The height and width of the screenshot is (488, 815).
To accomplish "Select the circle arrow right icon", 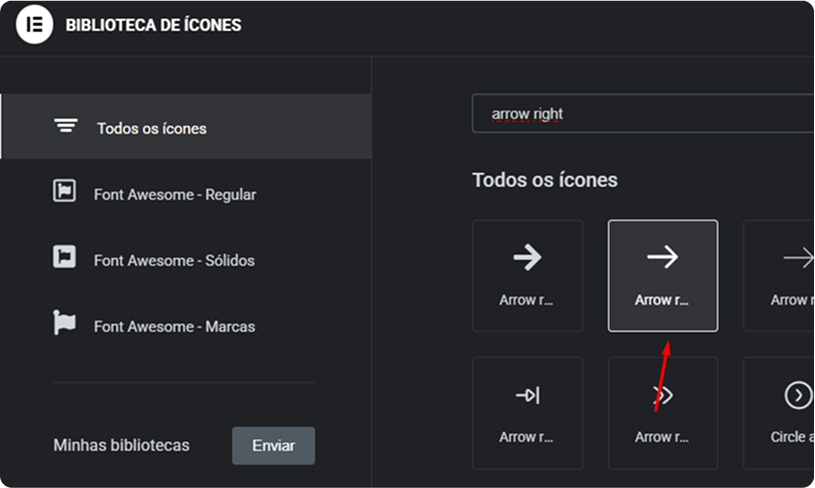I will [x=792, y=412].
